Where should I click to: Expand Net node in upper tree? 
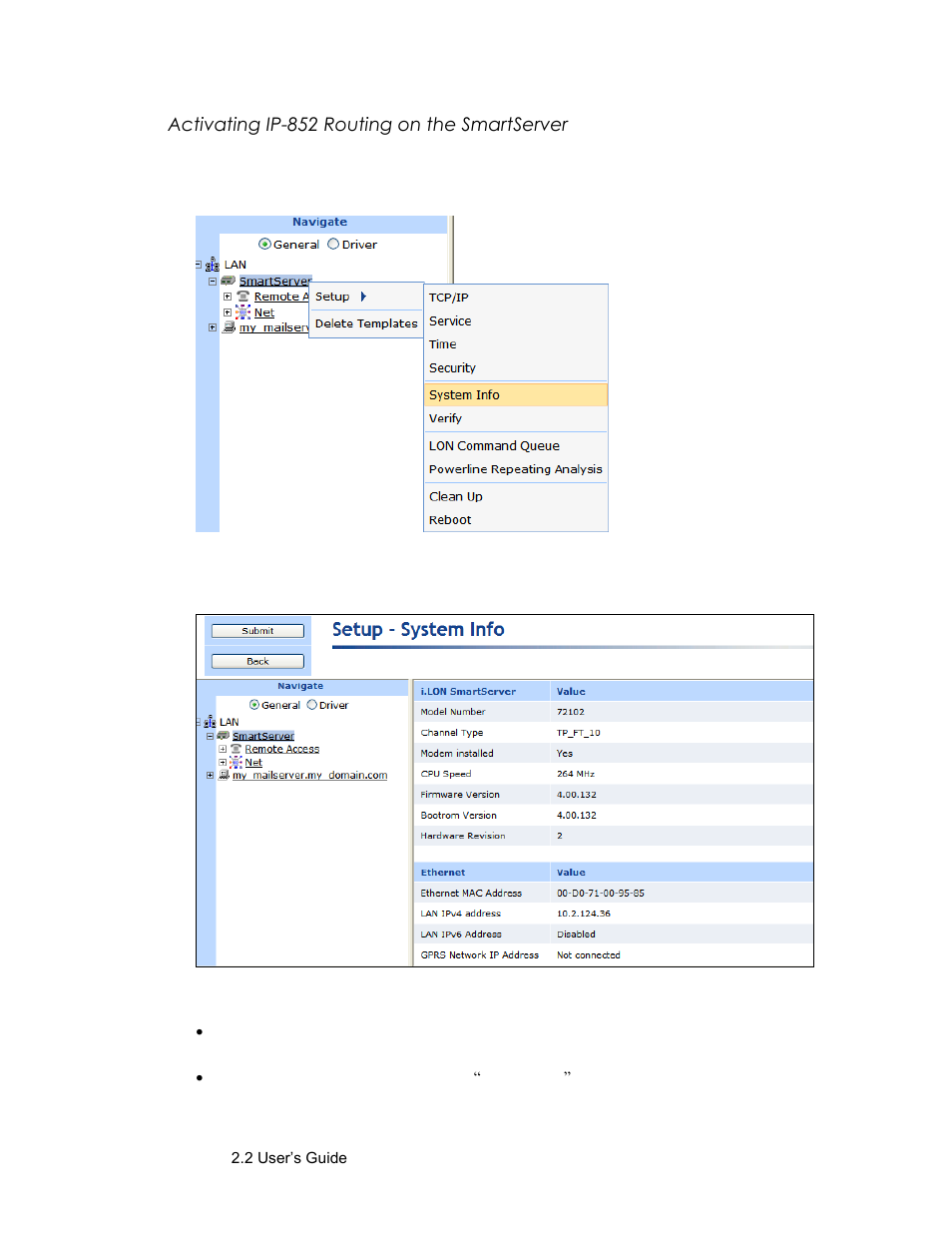tap(228, 312)
